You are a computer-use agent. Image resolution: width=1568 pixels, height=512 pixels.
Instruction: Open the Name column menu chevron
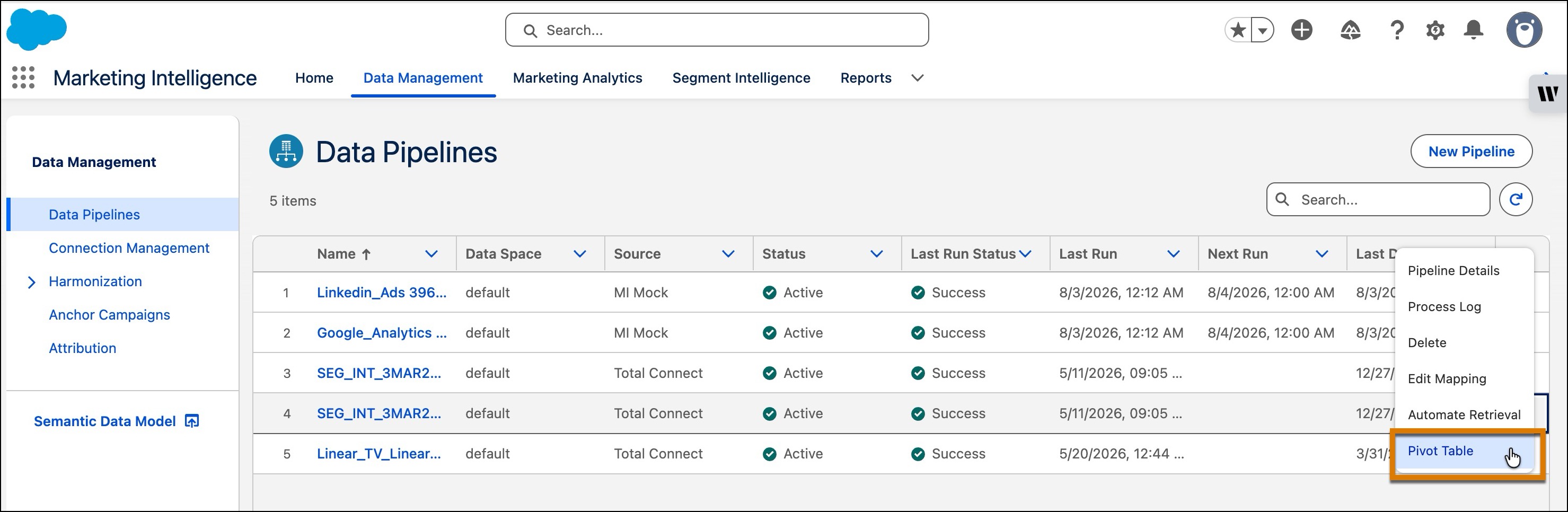(431, 254)
